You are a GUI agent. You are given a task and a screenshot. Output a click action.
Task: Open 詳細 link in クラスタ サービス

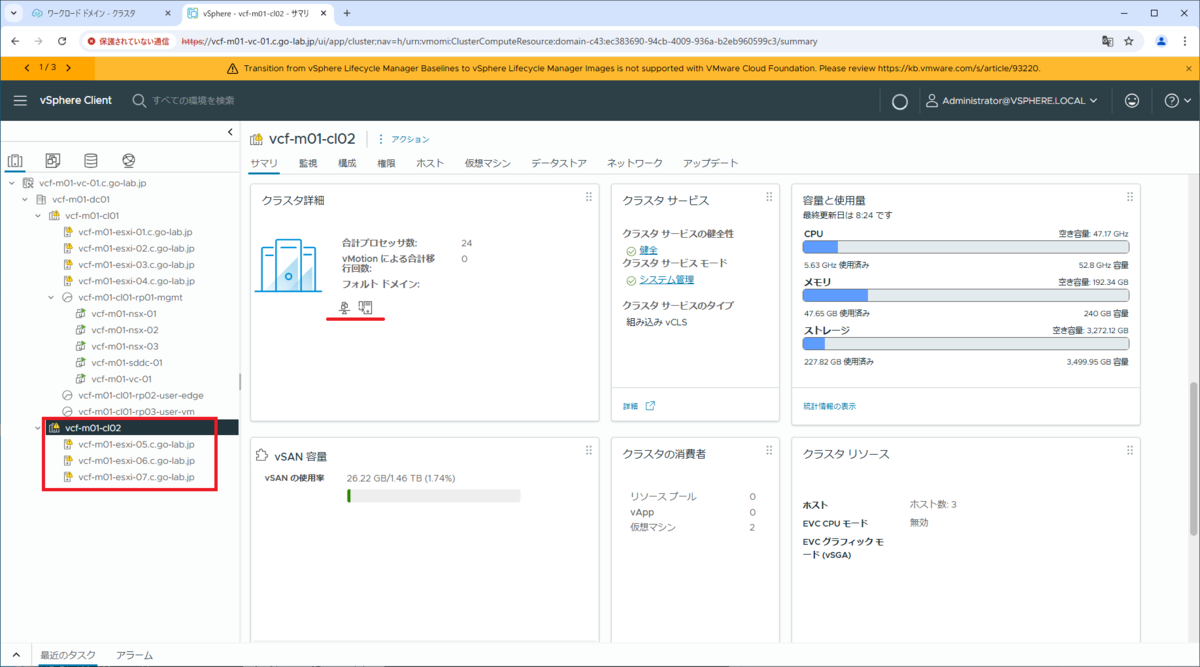(630, 406)
